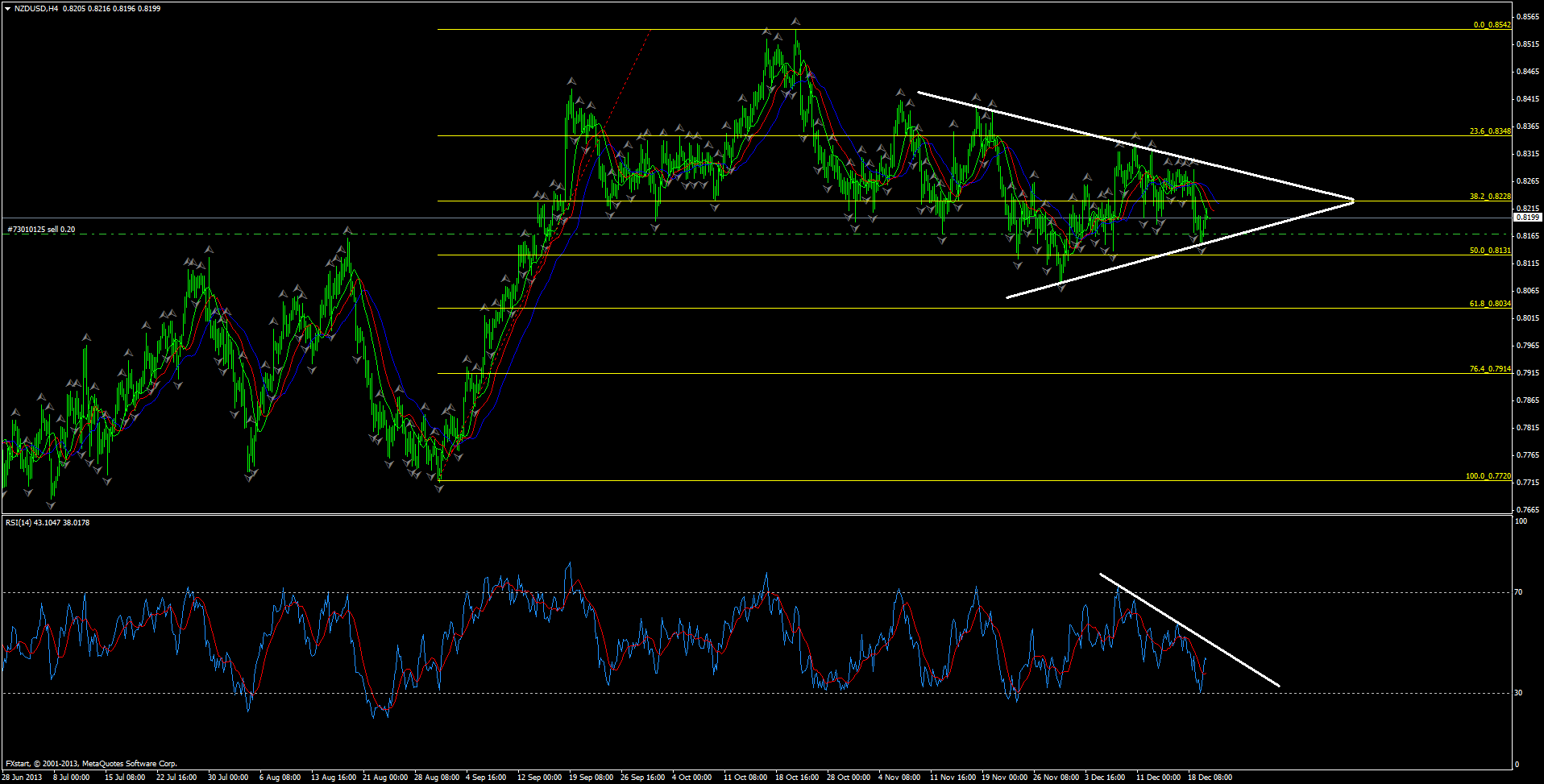Click the 0.8565 price scale value
Image resolution: width=1544 pixels, height=784 pixels.
(1528, 17)
